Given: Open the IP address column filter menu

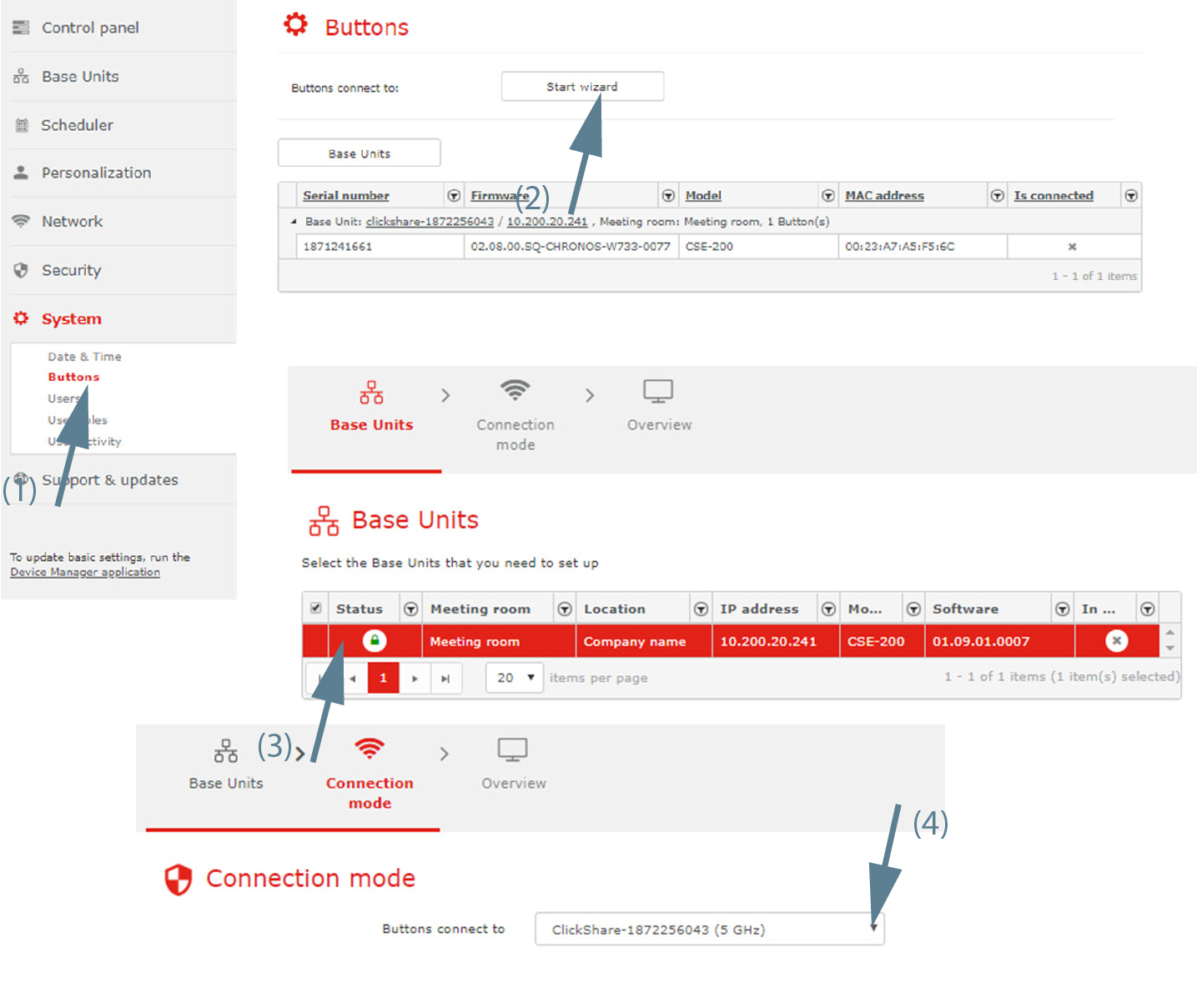Looking at the screenshot, I should click(828, 609).
